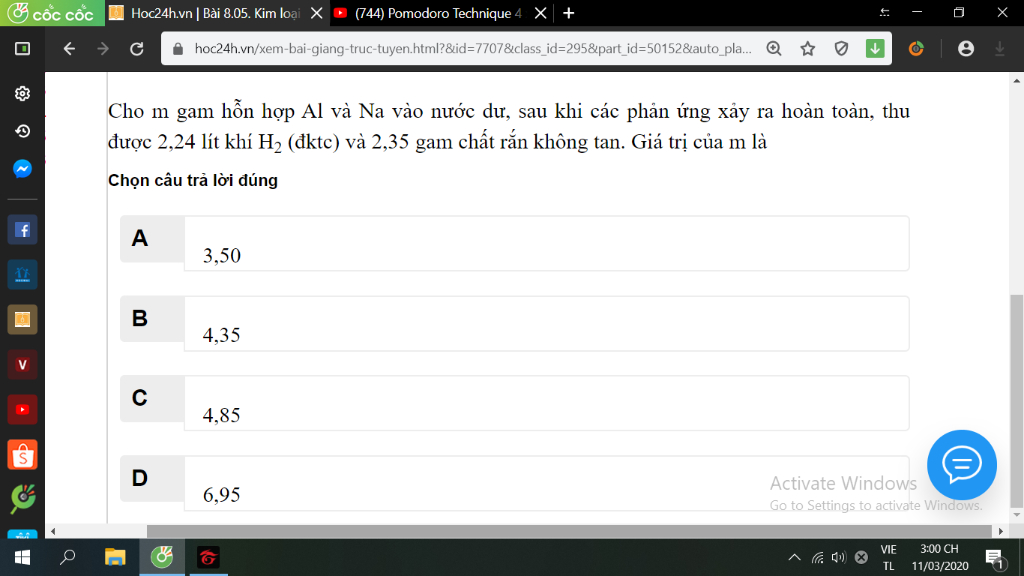Click the horizontal page scrollbar thumb

(x=569, y=532)
